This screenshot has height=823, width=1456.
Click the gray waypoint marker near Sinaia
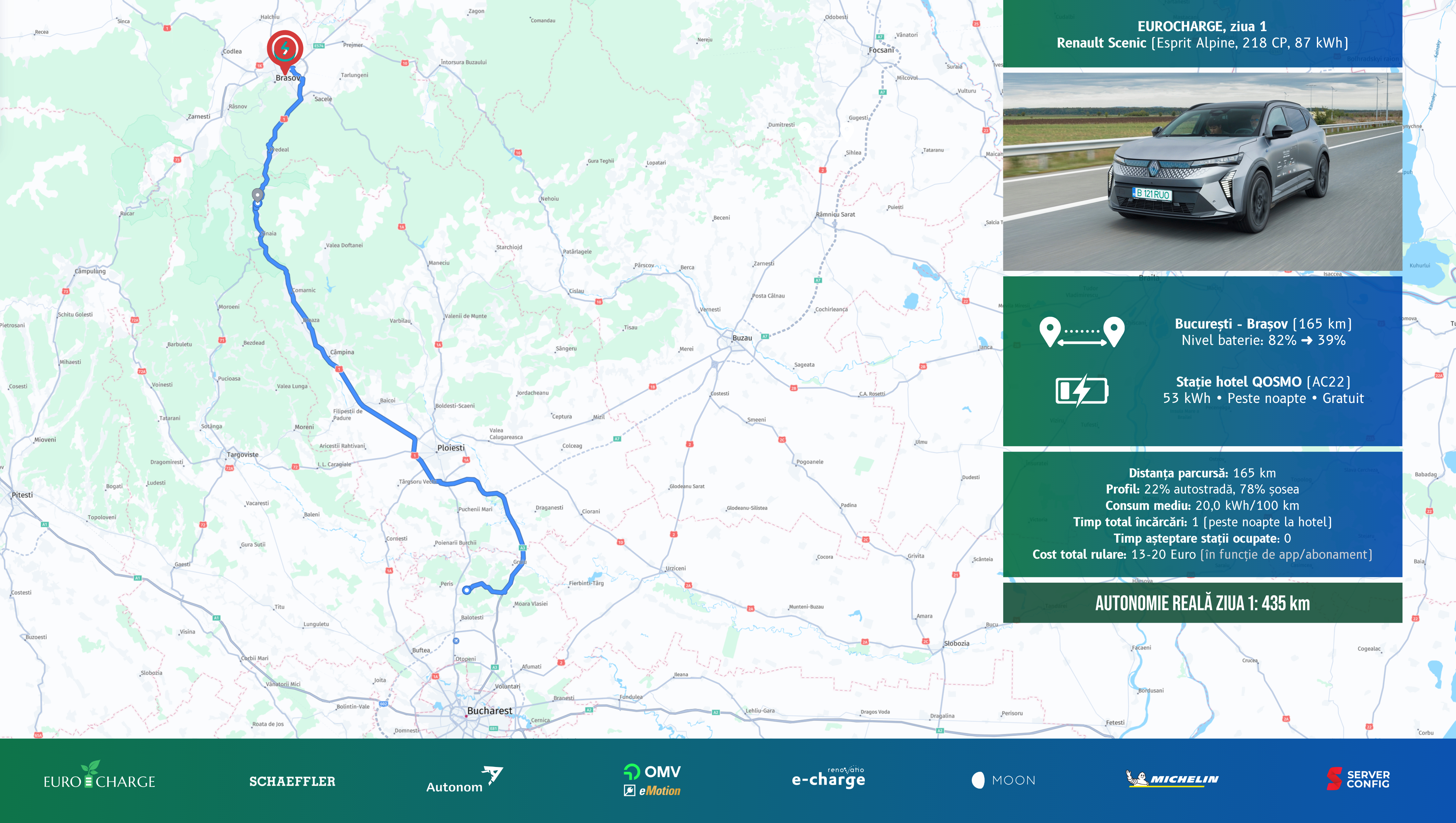[x=258, y=195]
